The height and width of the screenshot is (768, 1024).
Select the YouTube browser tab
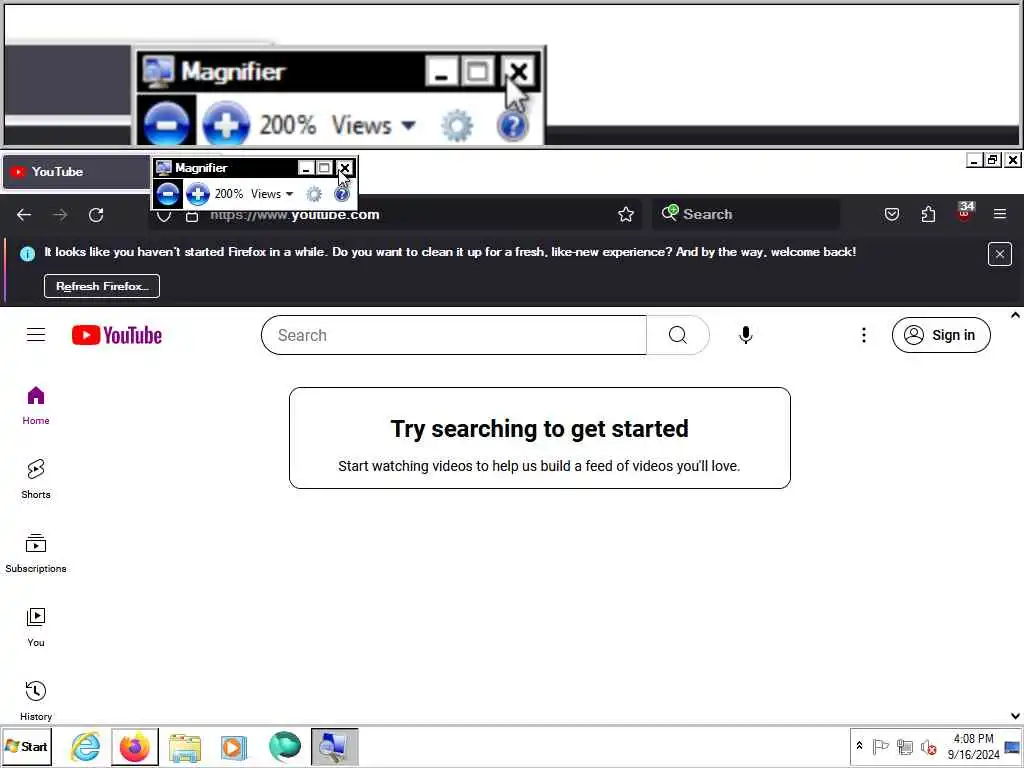[75, 172]
